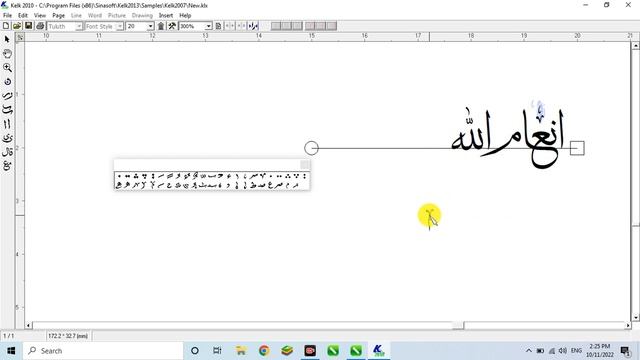The image size is (640, 360).
Task: Open the File menu
Action: pyautogui.click(x=7, y=16)
